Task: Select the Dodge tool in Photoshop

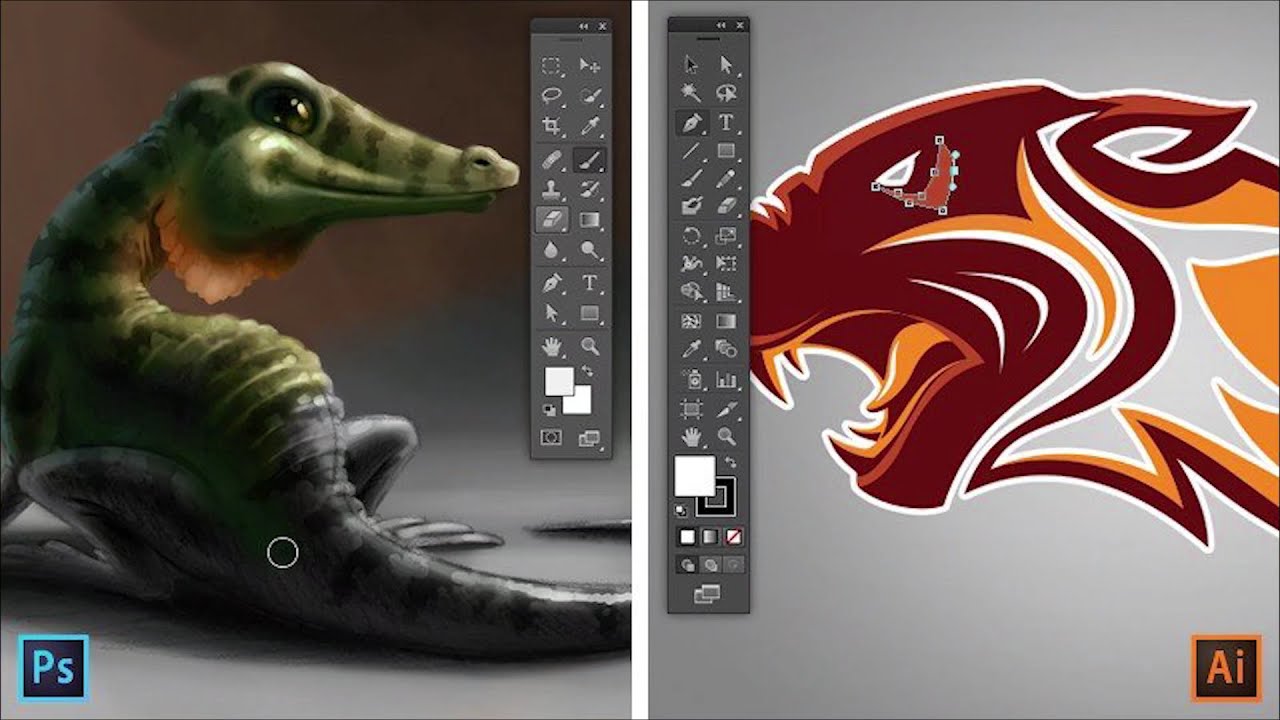Action: click(x=590, y=250)
